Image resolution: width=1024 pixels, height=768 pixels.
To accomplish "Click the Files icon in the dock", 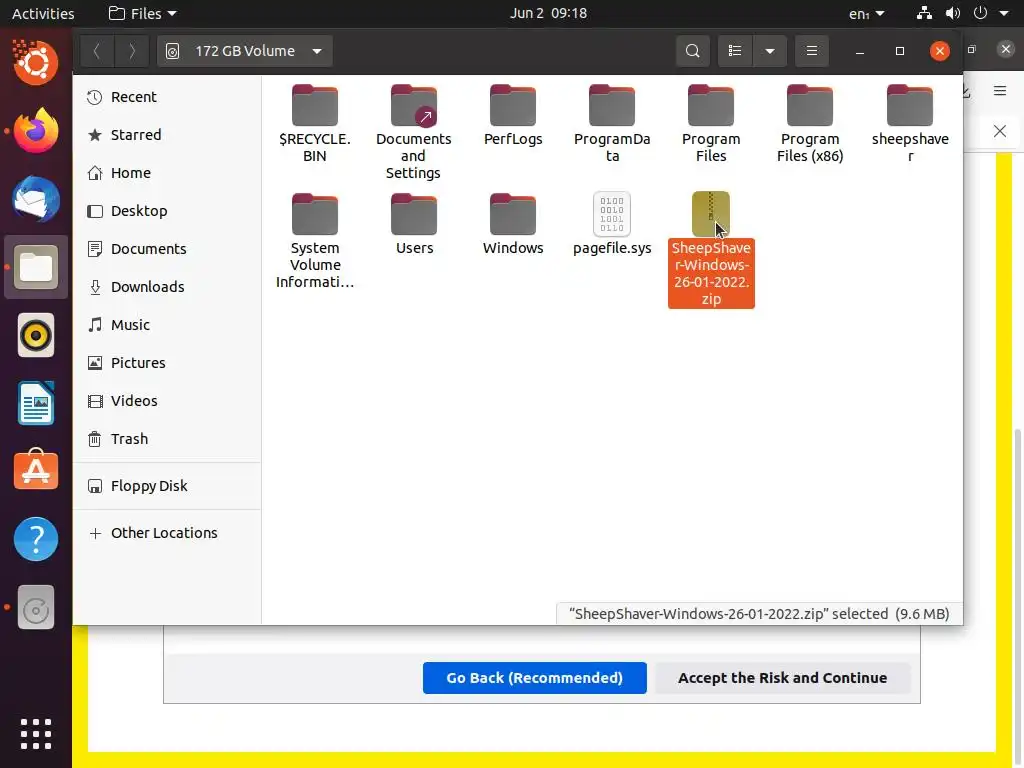I will (x=36, y=267).
